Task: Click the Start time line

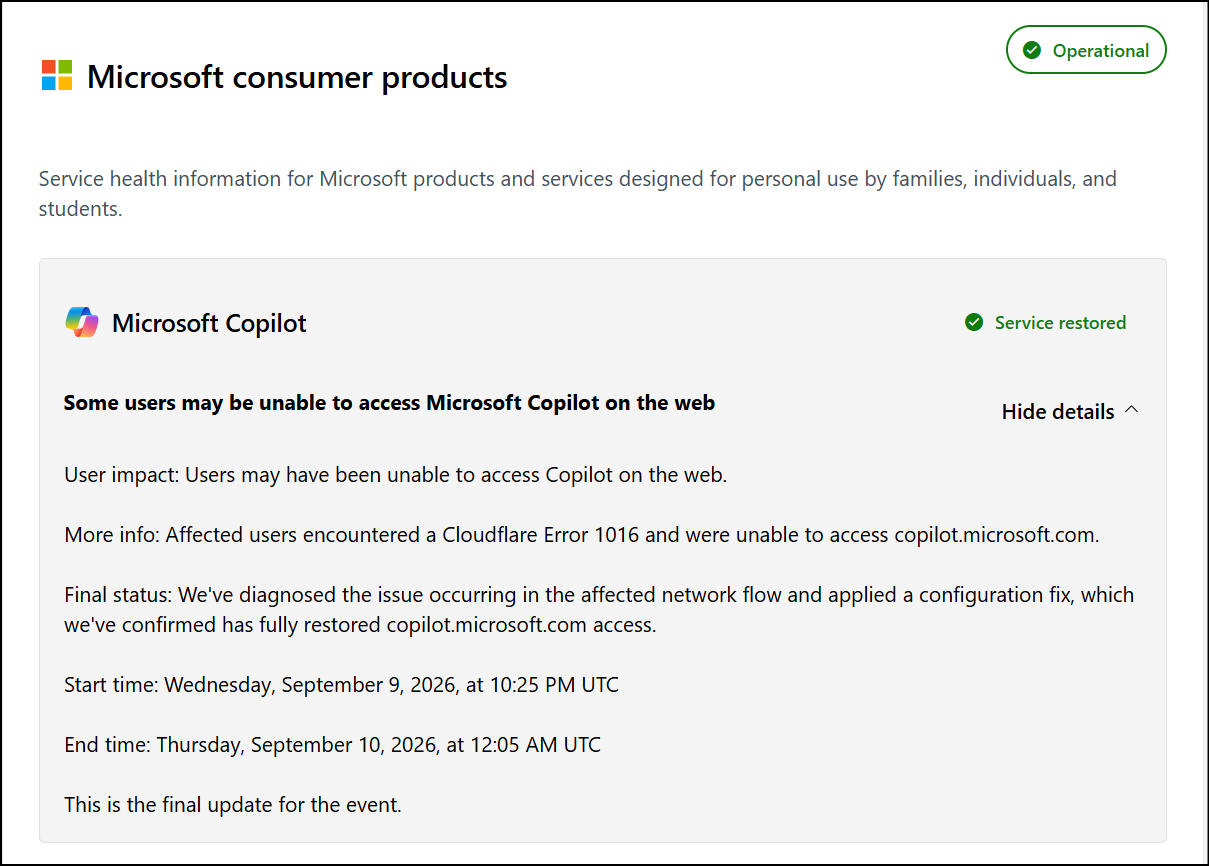Action: [341, 685]
